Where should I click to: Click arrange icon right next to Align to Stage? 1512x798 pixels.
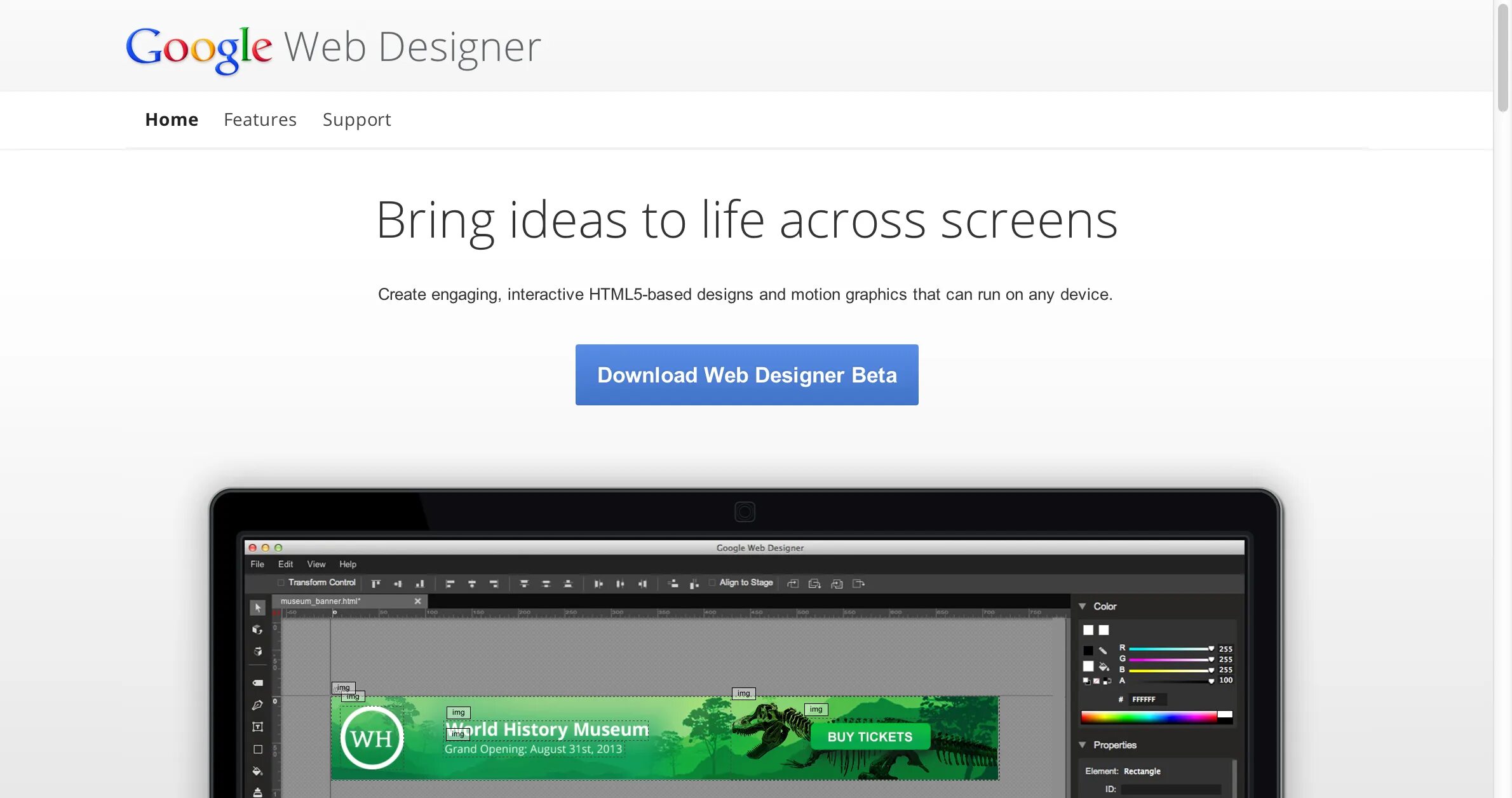(793, 583)
